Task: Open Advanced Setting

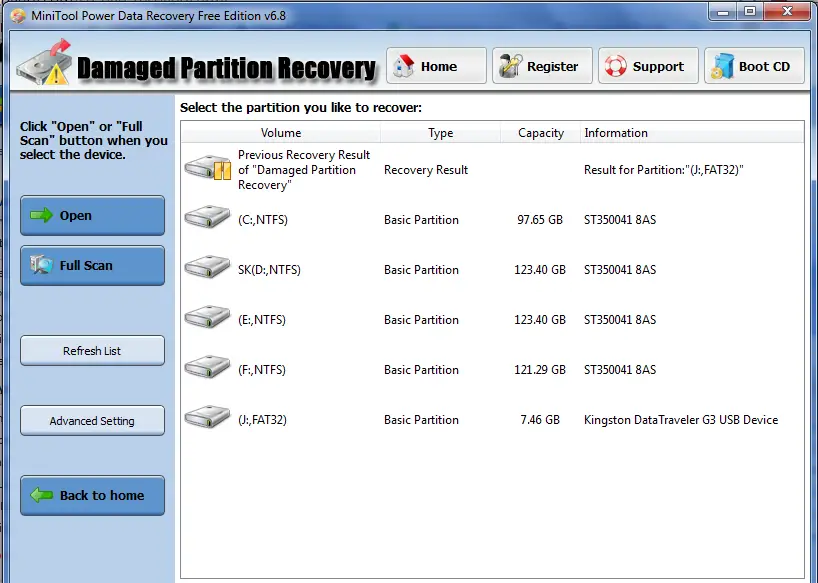Action: [92, 420]
